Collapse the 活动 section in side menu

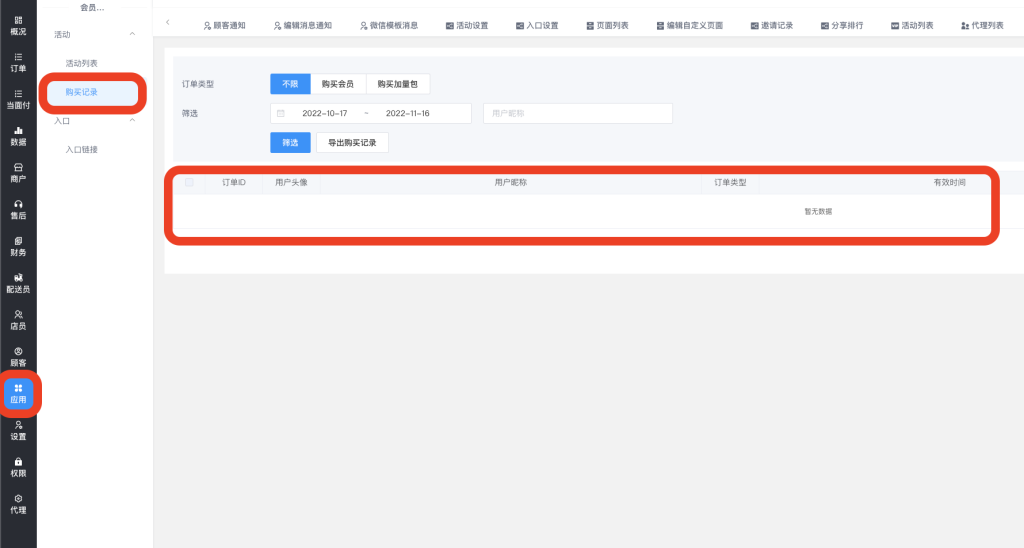[x=133, y=35]
